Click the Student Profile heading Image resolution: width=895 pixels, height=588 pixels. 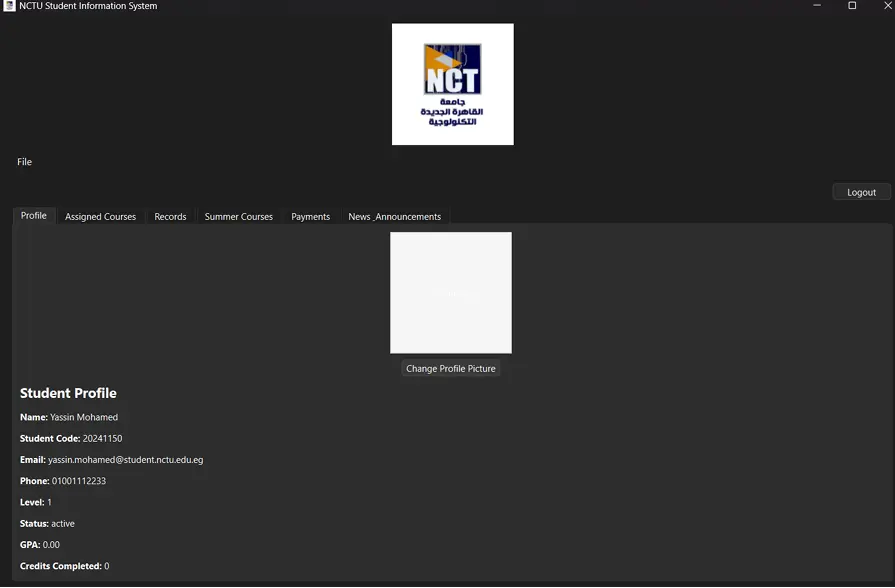pos(68,393)
